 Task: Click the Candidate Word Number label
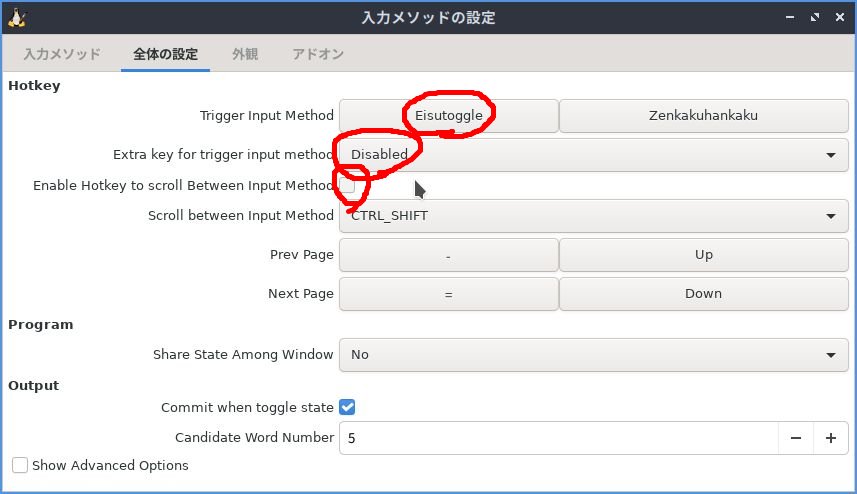(254, 438)
